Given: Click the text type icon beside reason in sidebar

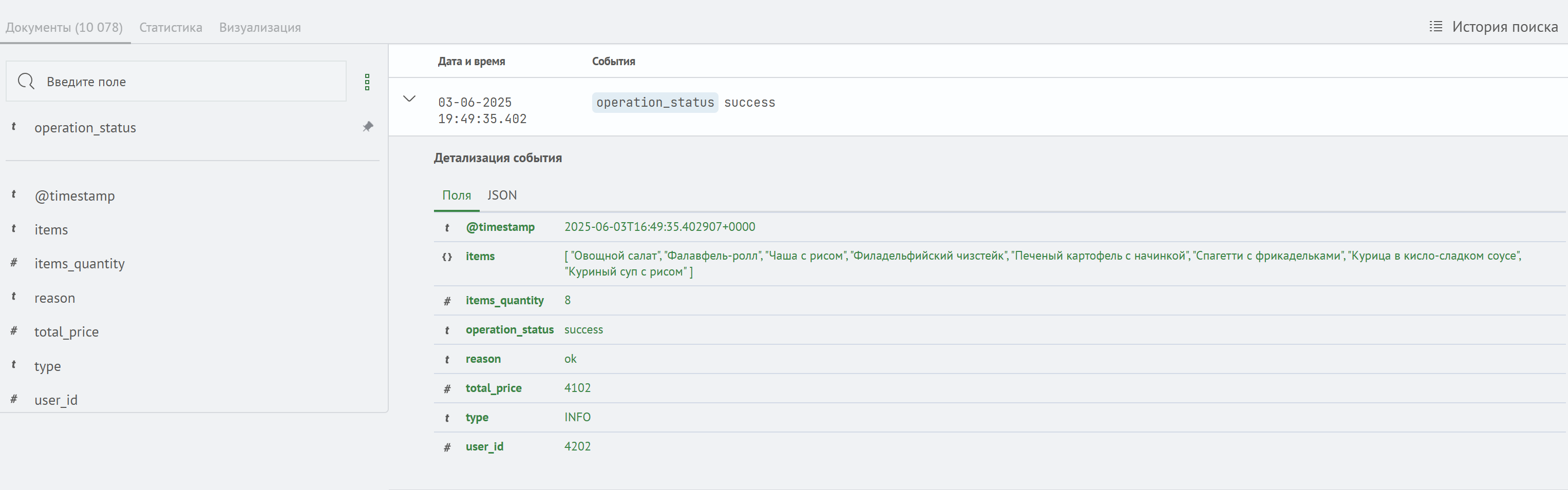Looking at the screenshot, I should (x=13, y=297).
